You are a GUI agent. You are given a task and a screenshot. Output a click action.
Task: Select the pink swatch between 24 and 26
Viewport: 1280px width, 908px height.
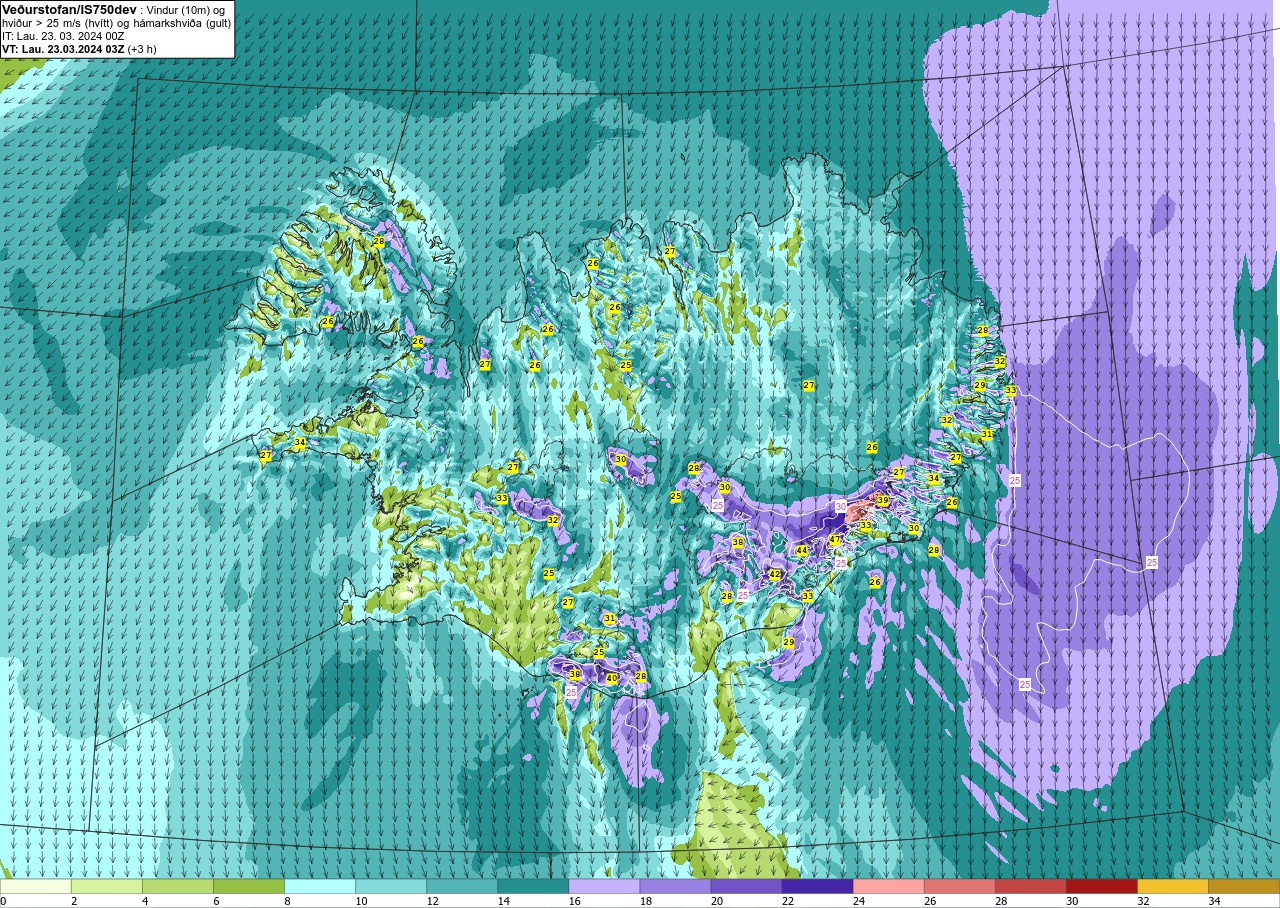pos(888,886)
